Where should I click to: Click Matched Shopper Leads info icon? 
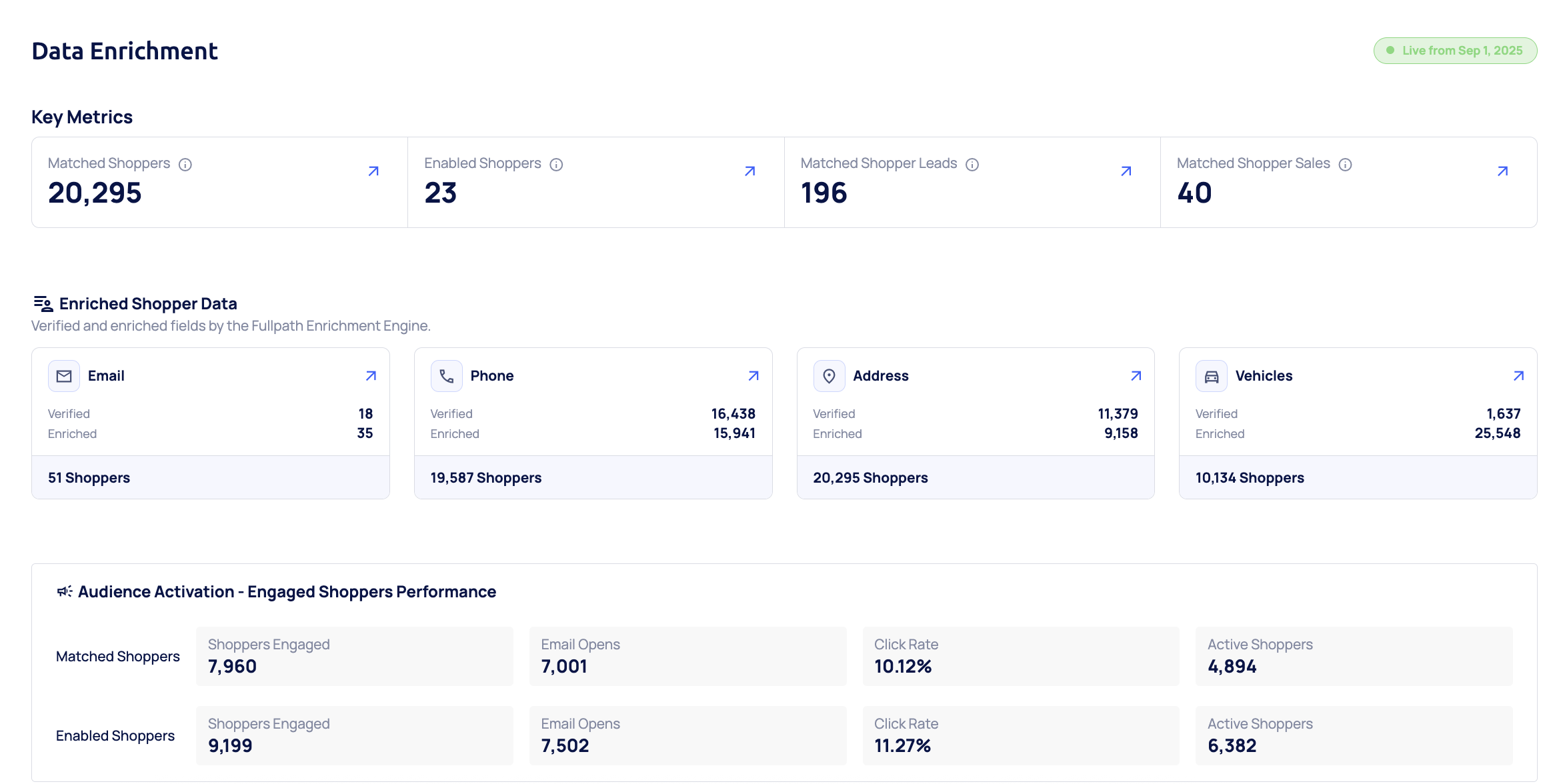(972, 165)
